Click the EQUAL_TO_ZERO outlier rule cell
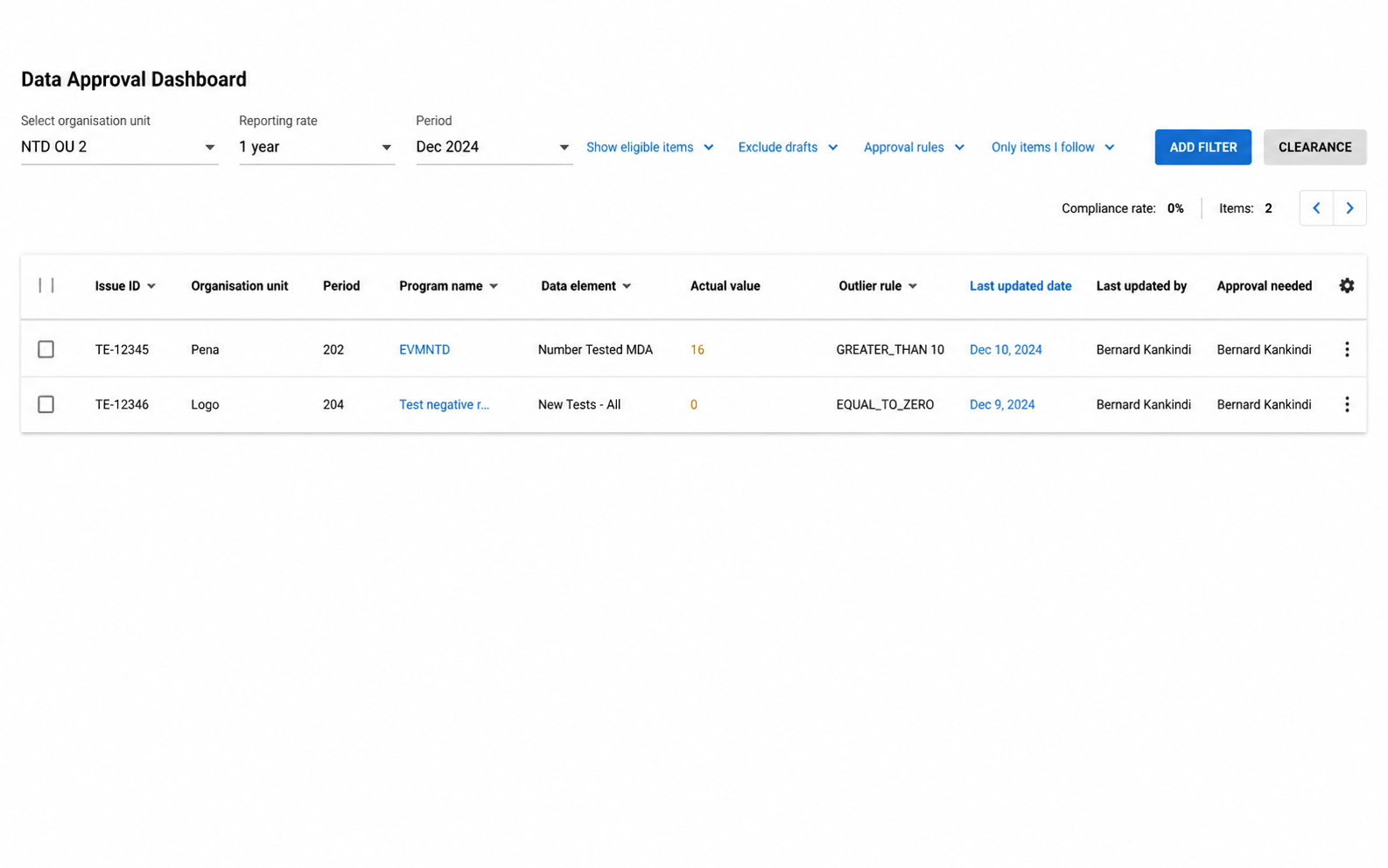Image resolution: width=1388 pixels, height=868 pixels. [885, 404]
